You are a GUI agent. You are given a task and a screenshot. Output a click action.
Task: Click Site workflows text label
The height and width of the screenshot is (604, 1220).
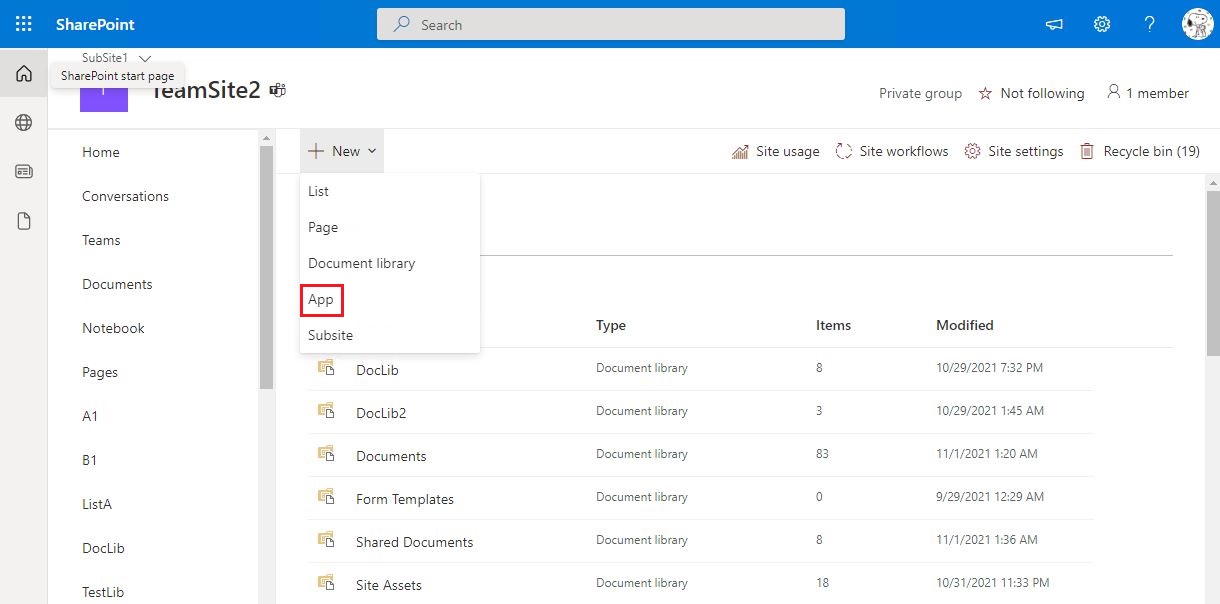click(x=904, y=151)
